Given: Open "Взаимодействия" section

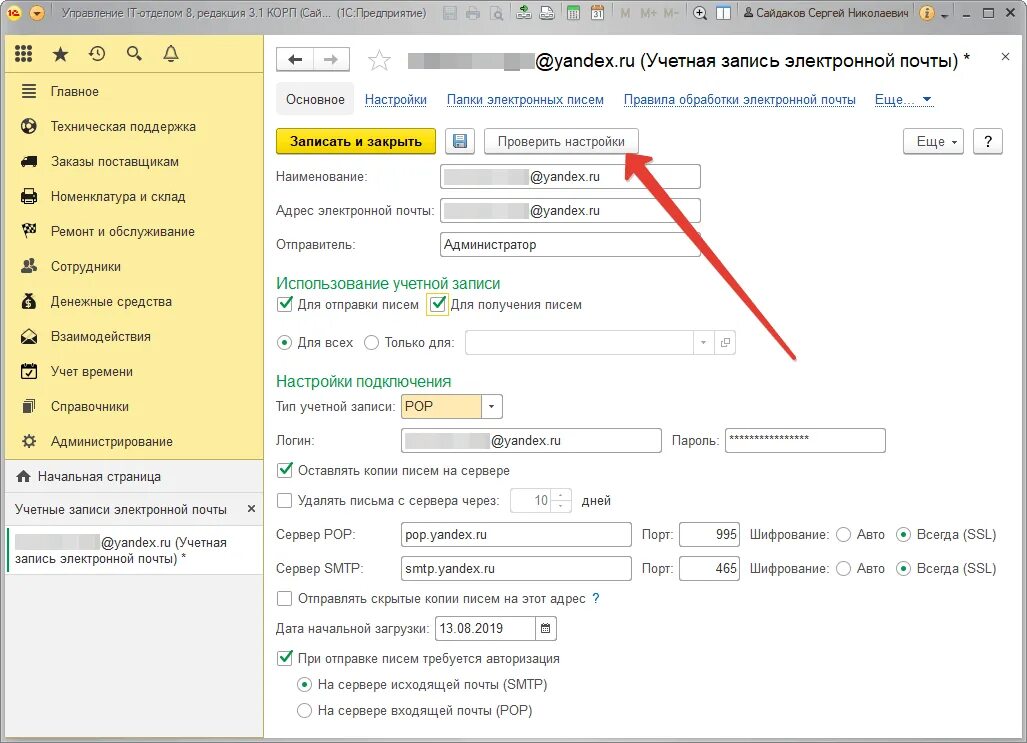Looking at the screenshot, I should 134,337.
